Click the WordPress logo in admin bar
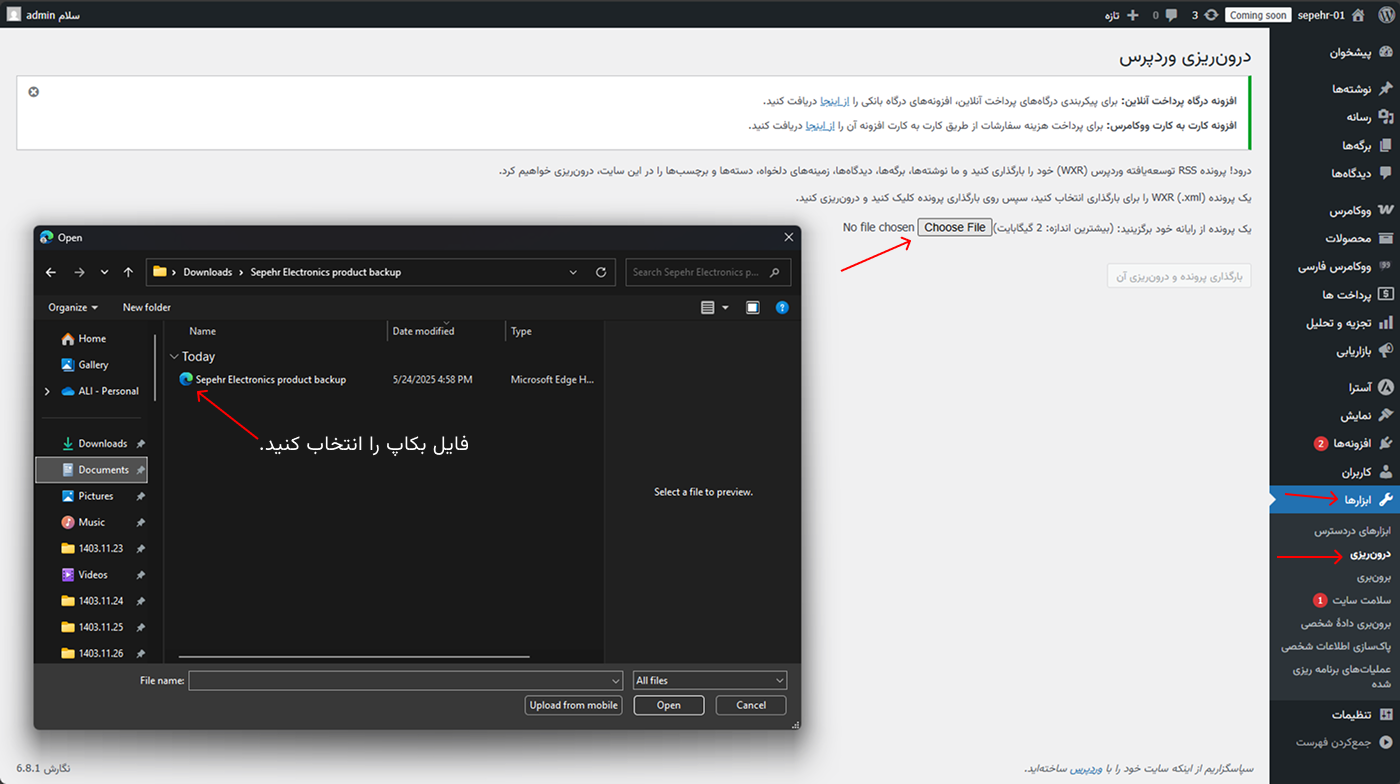1400x784 pixels. 1385,15
